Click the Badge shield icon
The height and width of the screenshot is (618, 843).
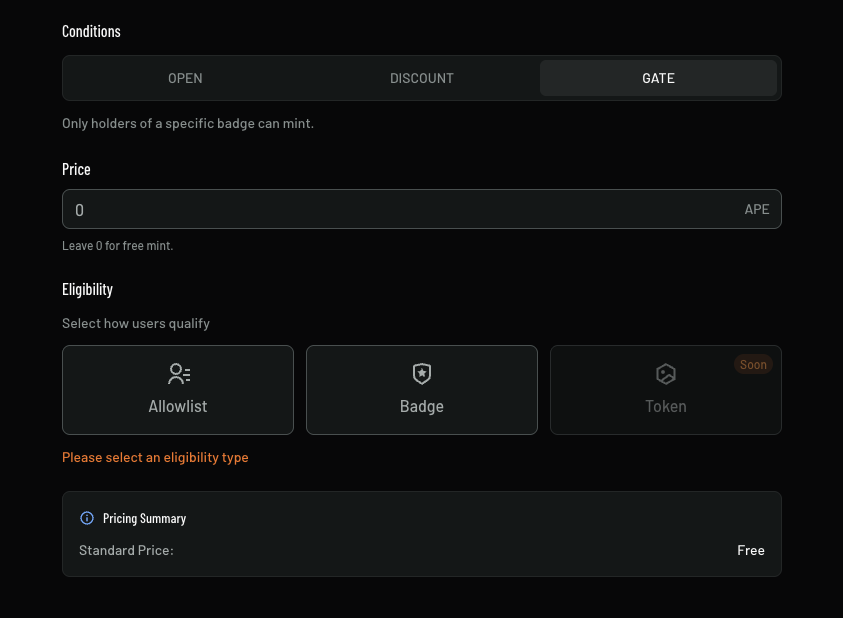point(421,373)
